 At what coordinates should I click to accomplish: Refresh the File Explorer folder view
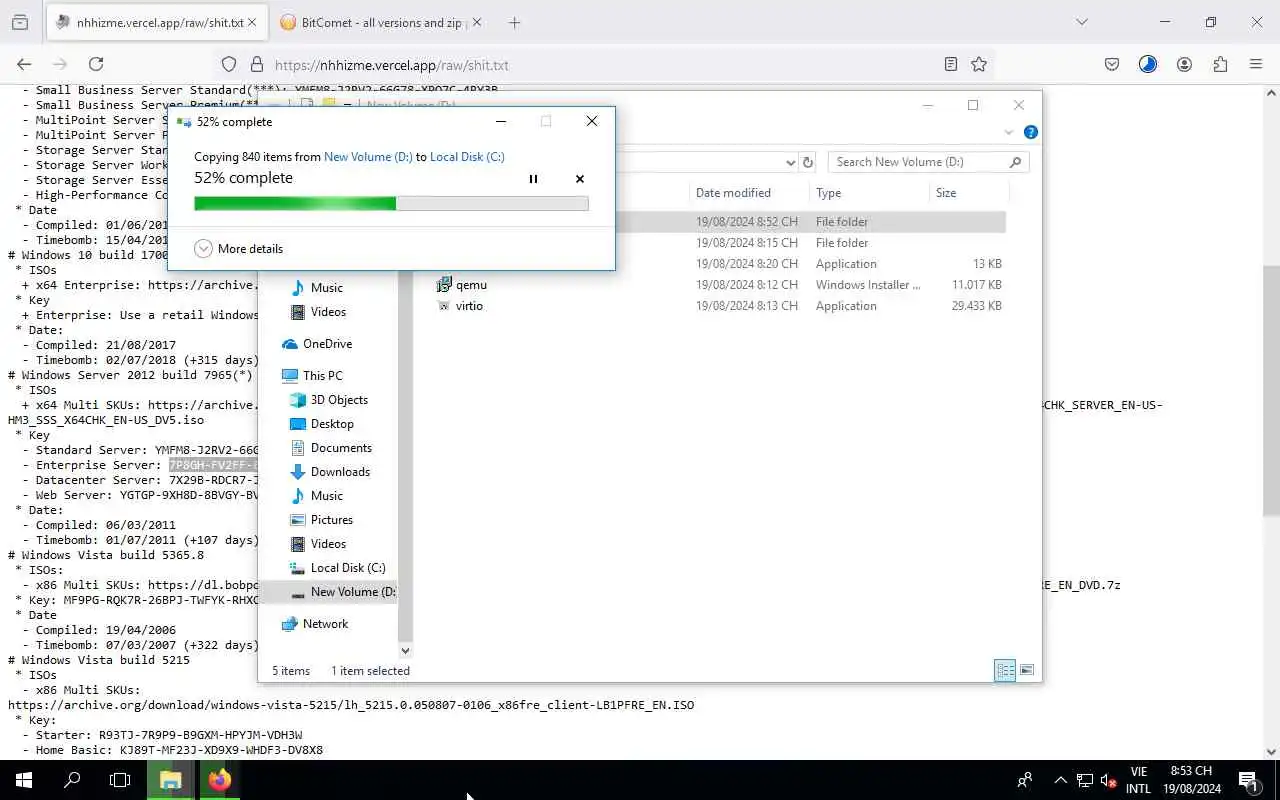(808, 162)
